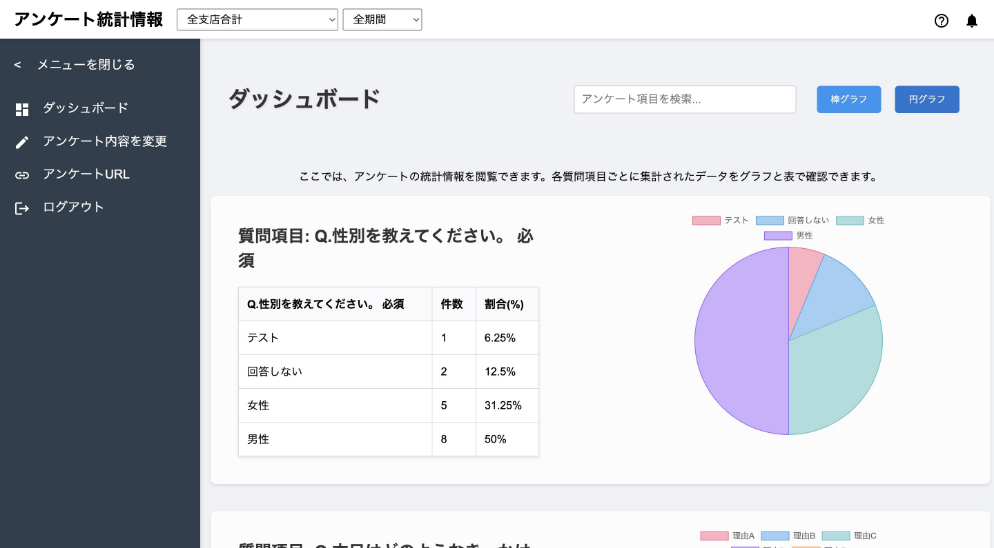This screenshot has height=548, width=994.
Task: Click the 回答しない row label in table
Action: 274,371
